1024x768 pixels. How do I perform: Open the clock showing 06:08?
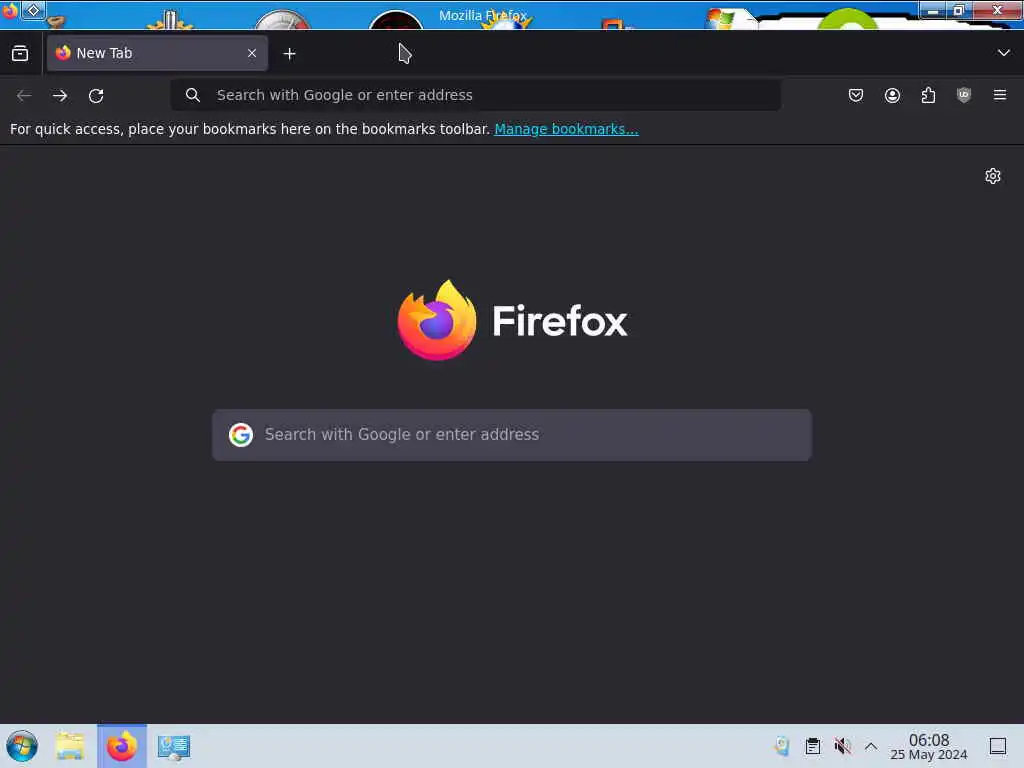point(929,746)
